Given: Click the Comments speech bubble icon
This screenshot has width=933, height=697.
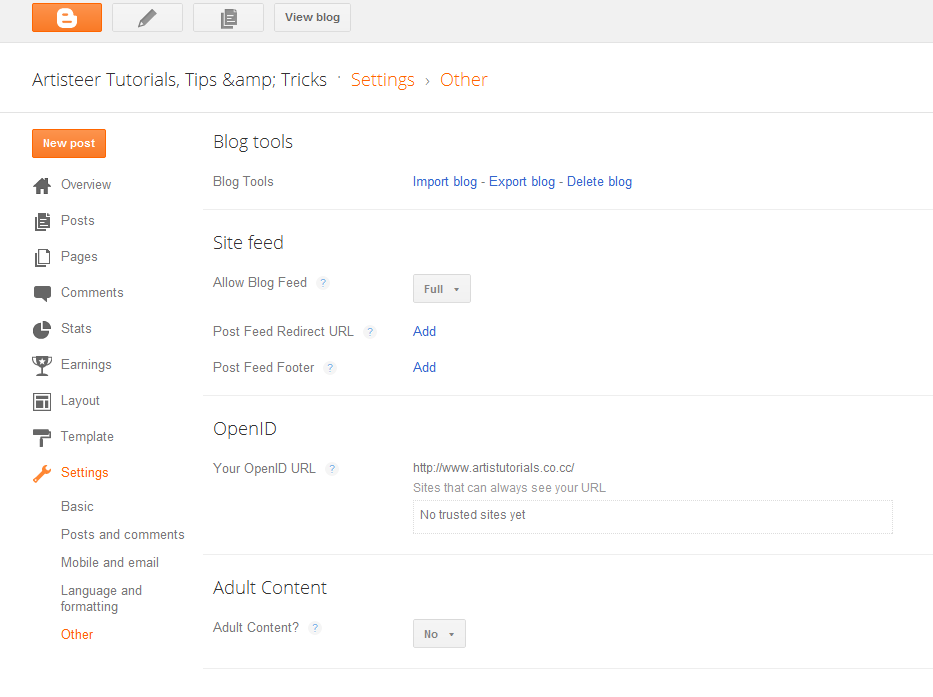Looking at the screenshot, I should 42,293.
